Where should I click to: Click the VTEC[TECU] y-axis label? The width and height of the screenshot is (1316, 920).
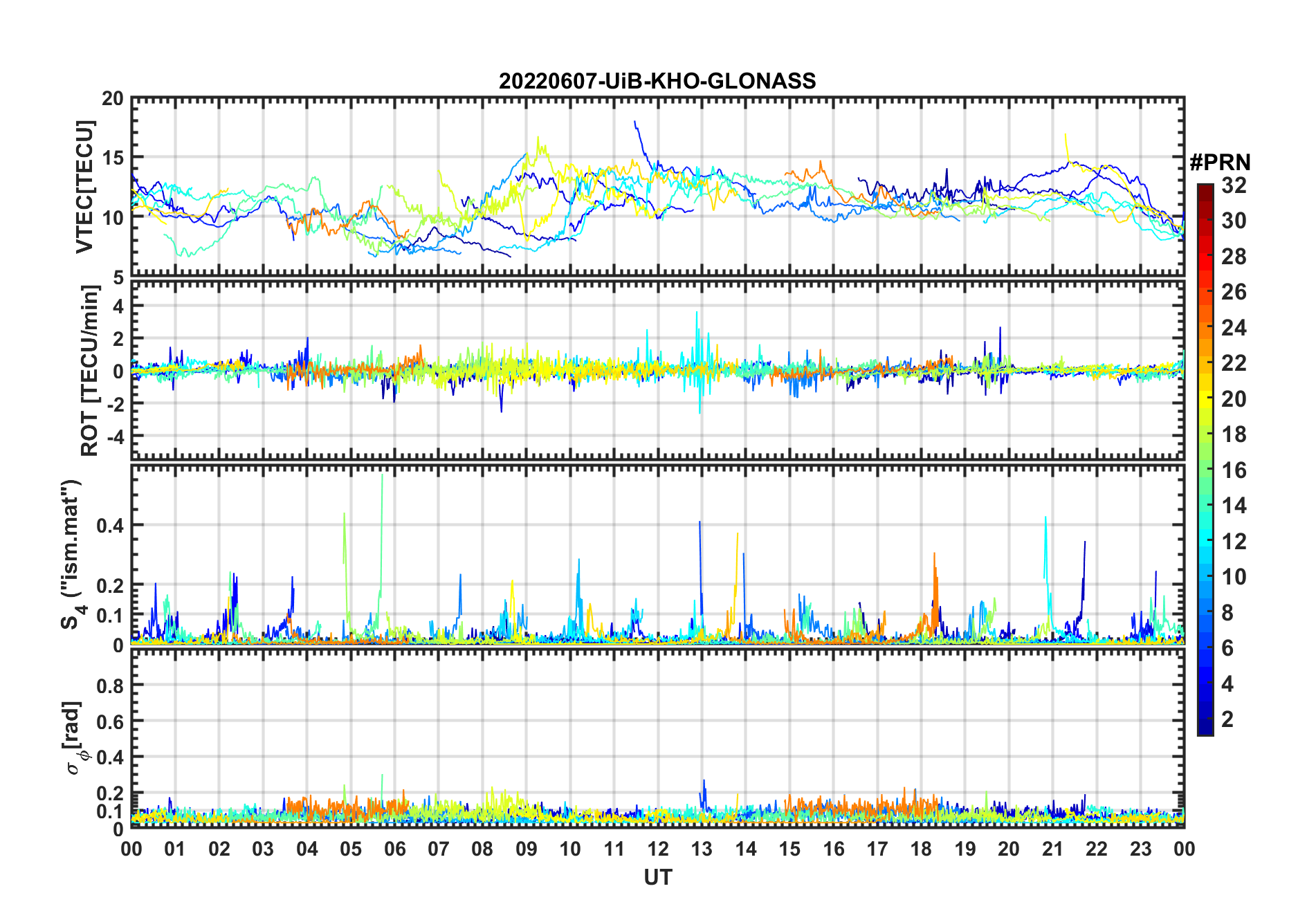84,187
